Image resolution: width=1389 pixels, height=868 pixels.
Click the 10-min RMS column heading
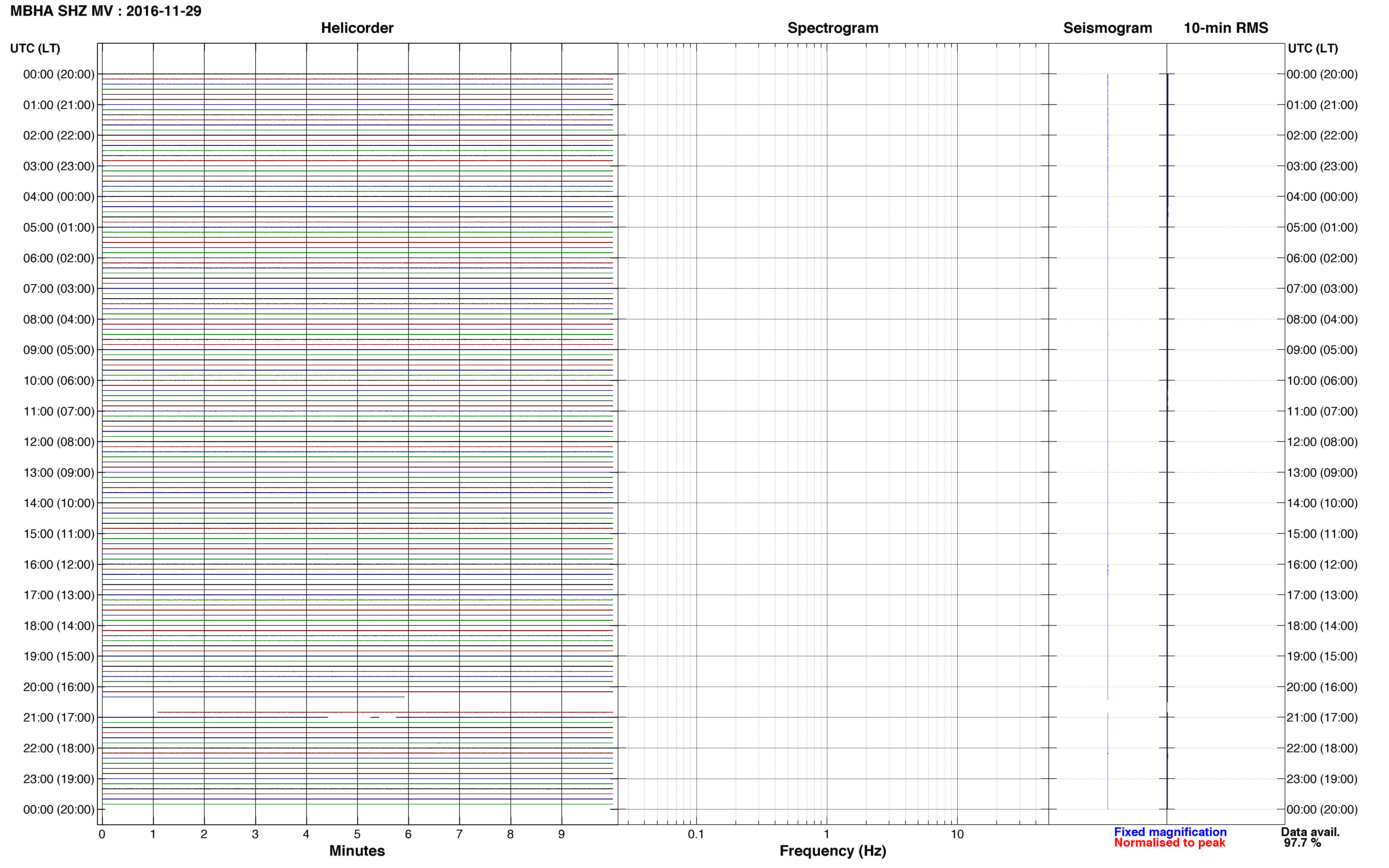point(1226,28)
